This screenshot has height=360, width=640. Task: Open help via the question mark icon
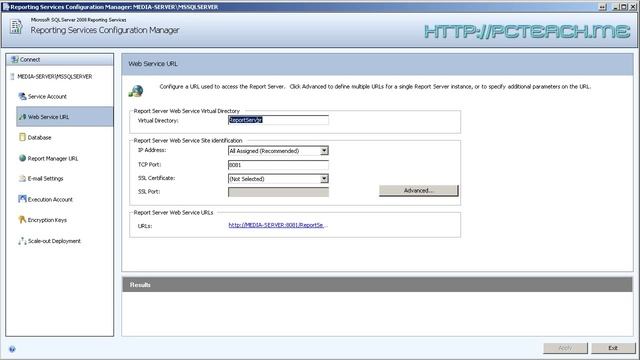click(x=12, y=349)
